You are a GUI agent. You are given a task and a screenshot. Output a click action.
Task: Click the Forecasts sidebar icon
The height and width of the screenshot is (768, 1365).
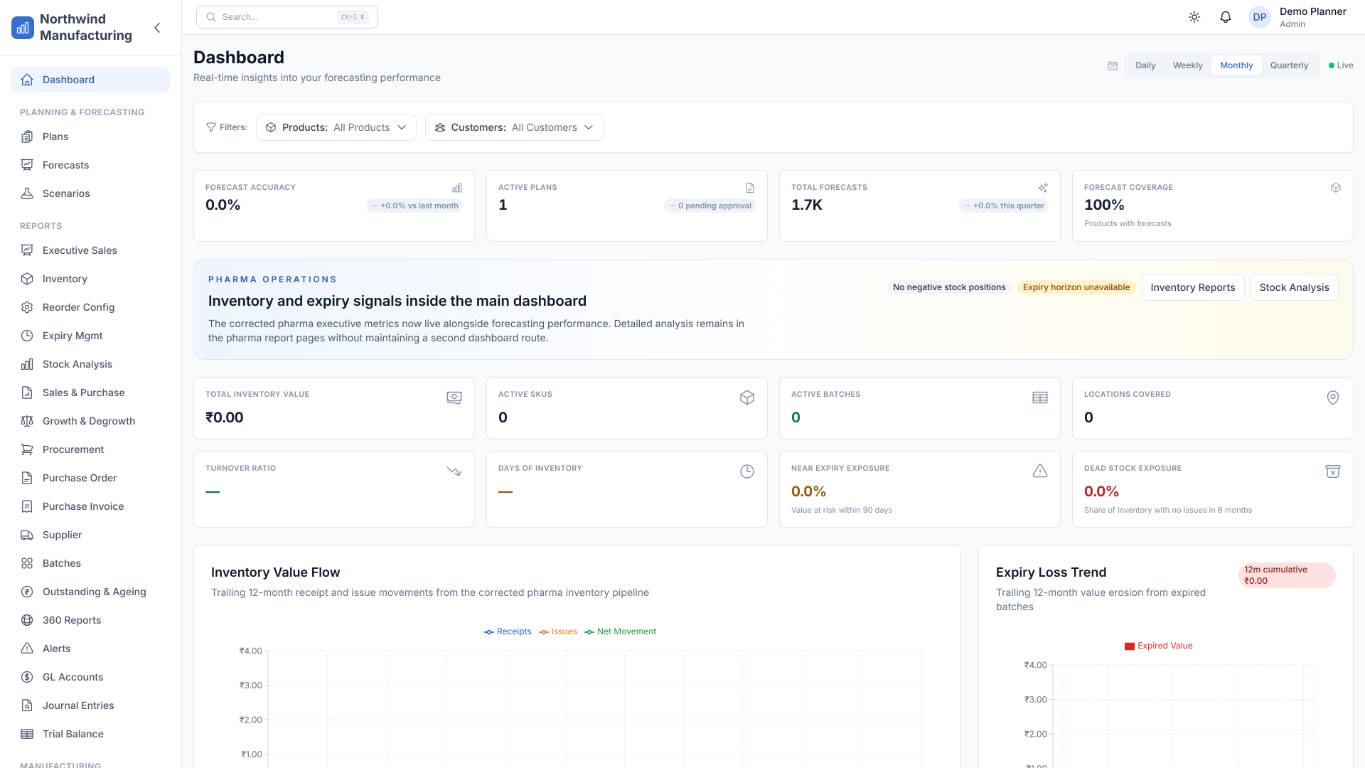(27, 165)
